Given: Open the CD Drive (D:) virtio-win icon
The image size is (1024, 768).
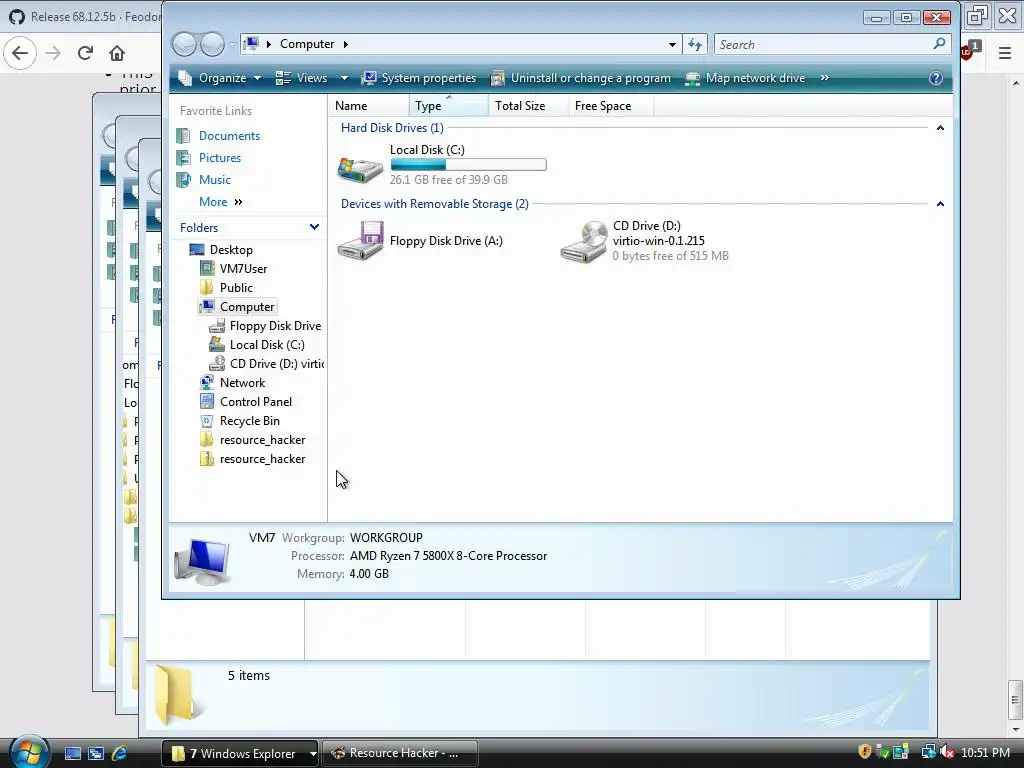Looking at the screenshot, I should click(x=583, y=242).
